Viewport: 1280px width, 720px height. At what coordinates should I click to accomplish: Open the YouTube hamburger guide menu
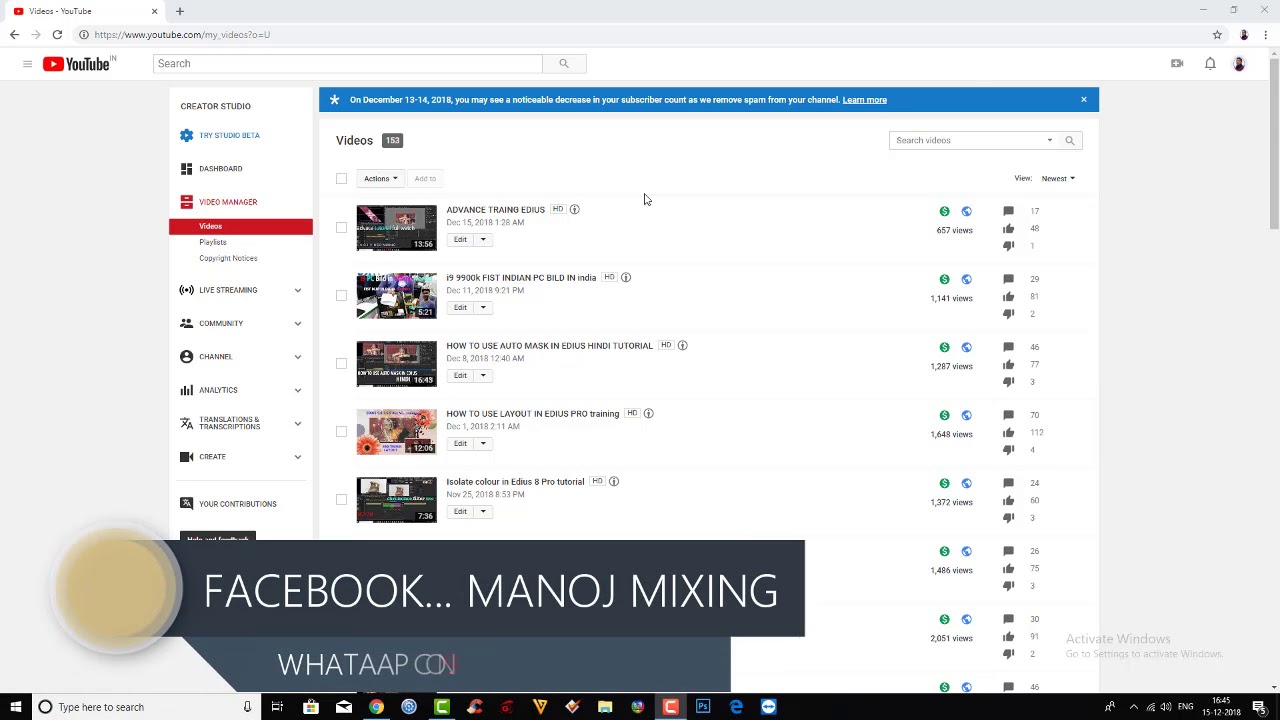27,64
